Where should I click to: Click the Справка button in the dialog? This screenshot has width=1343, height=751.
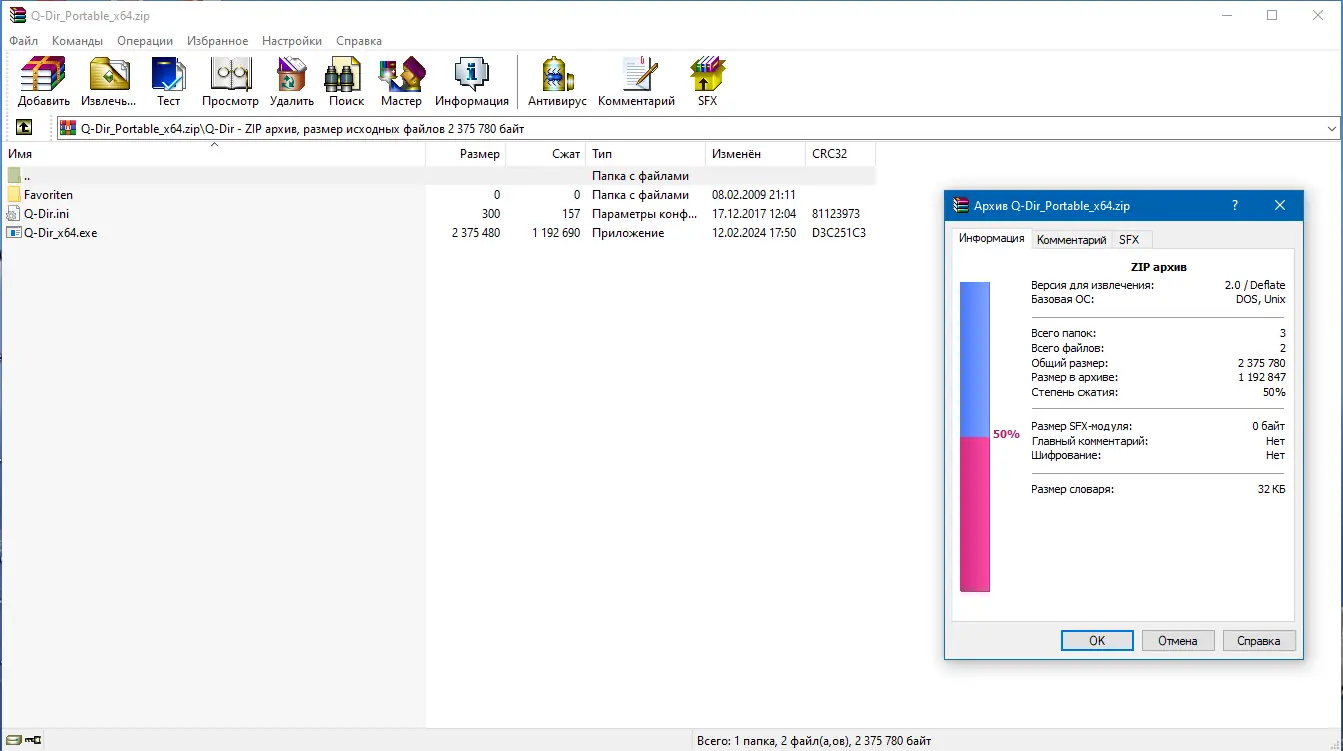1258,640
